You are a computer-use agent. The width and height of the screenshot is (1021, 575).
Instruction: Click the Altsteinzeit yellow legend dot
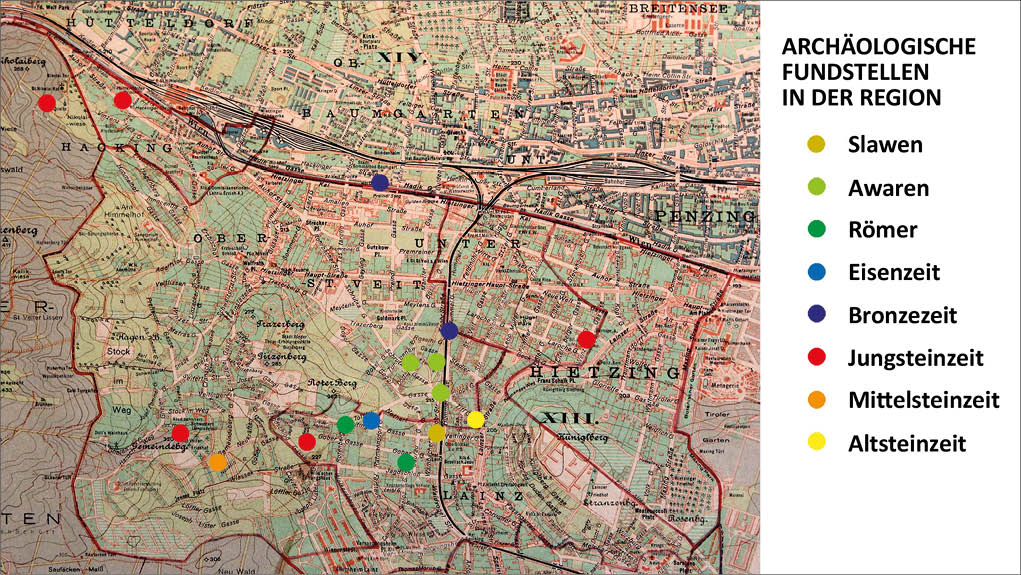coord(816,442)
